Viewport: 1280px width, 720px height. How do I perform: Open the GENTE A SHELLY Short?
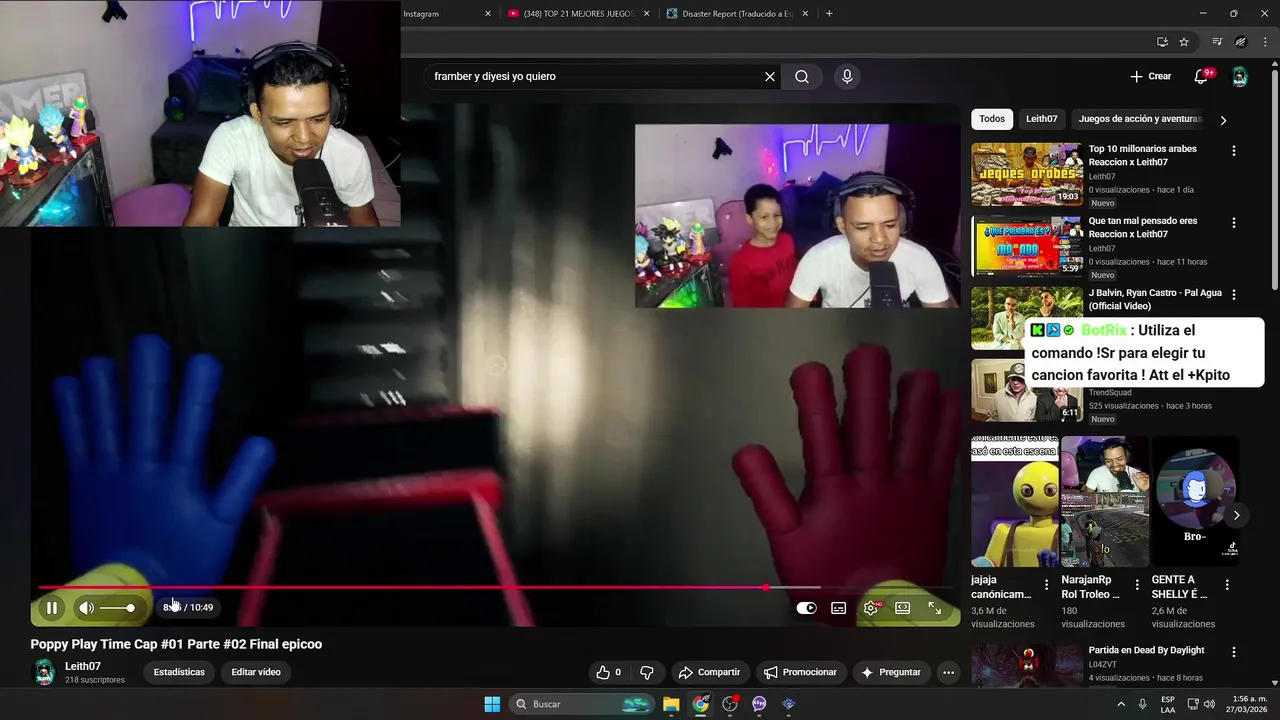(1195, 502)
